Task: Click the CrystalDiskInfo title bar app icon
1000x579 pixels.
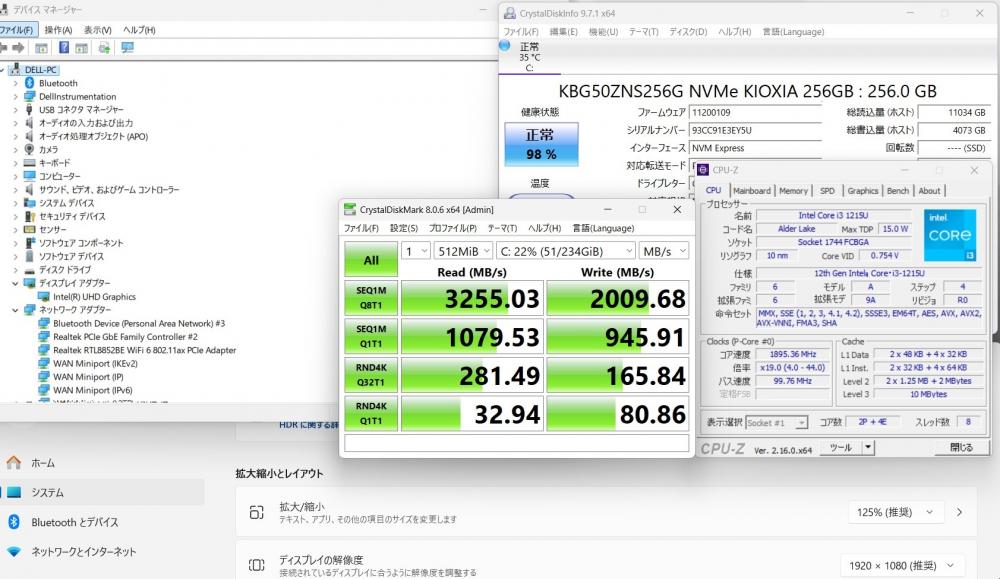Action: (x=510, y=13)
